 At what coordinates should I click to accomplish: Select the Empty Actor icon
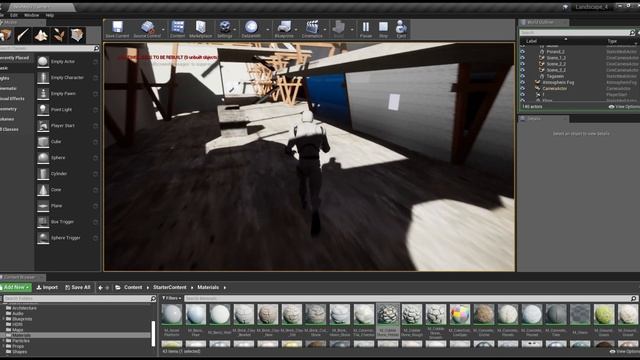click(x=43, y=62)
